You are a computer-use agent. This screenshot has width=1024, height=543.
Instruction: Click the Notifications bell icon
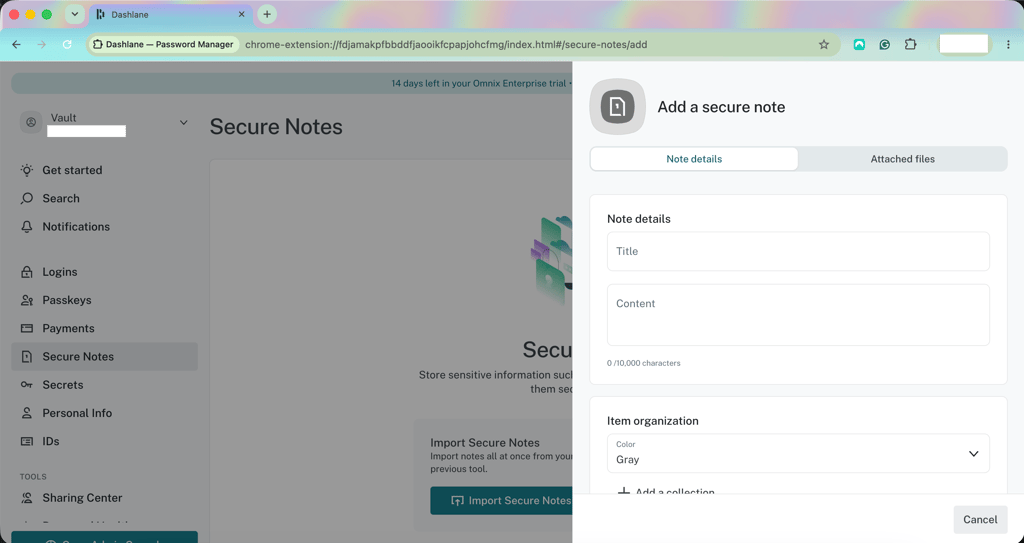click(27, 227)
